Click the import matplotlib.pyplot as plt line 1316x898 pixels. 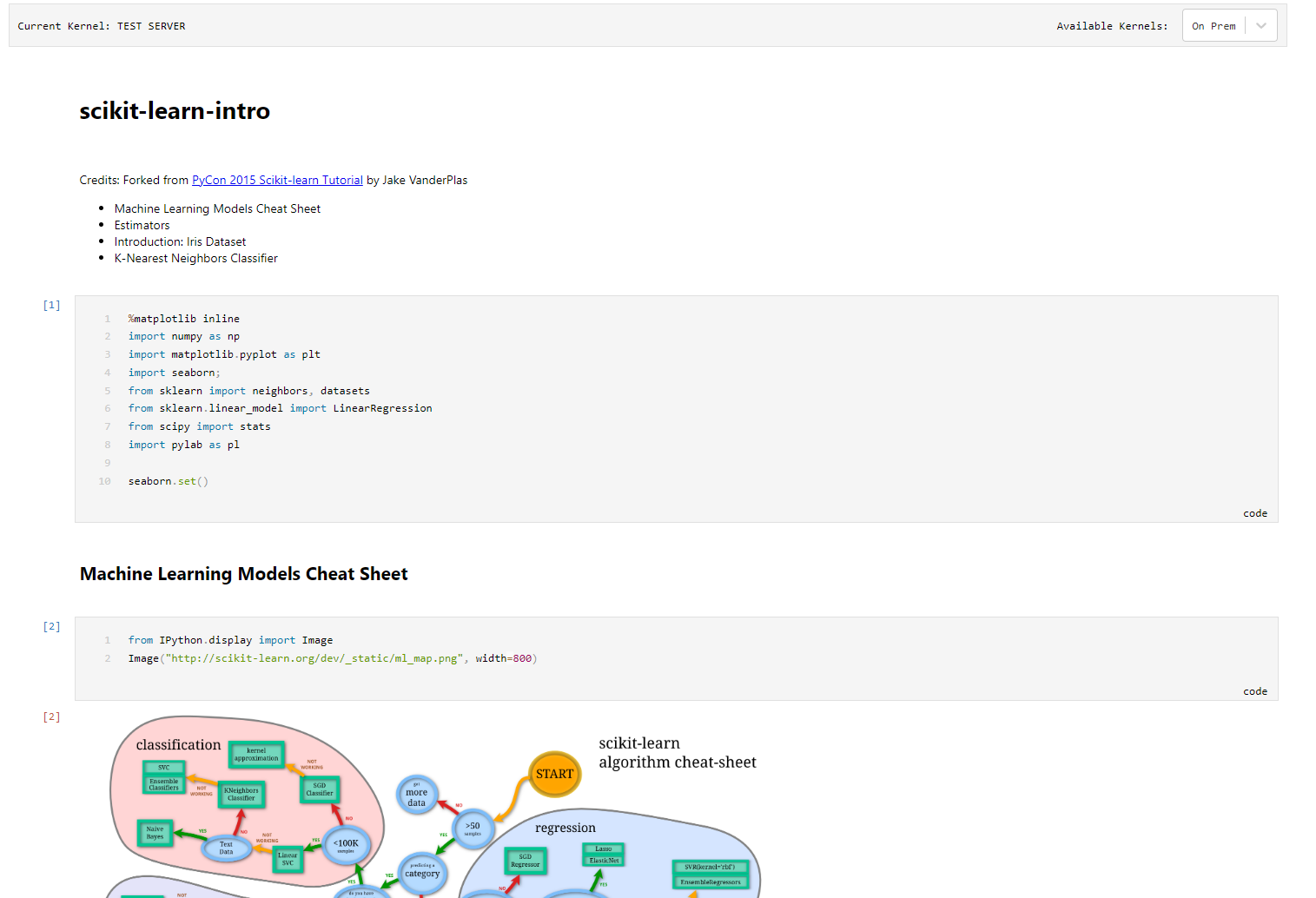click(224, 354)
